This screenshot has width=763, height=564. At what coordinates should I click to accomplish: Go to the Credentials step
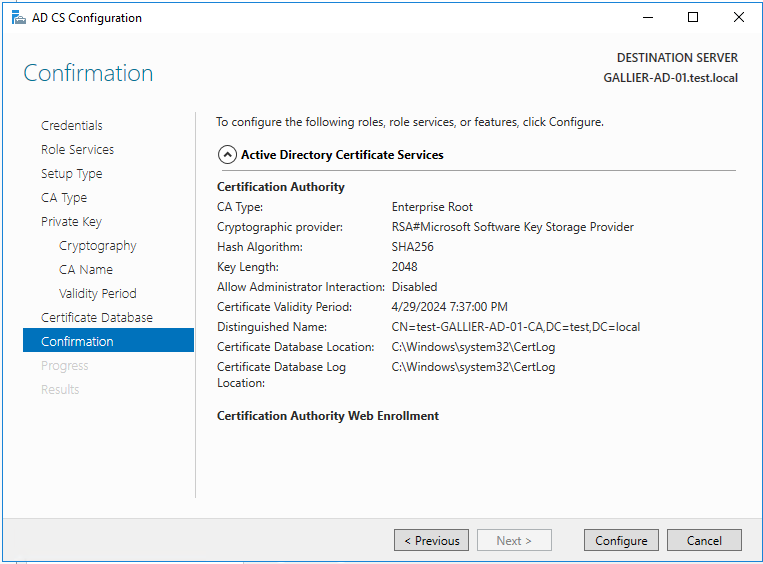(x=72, y=126)
